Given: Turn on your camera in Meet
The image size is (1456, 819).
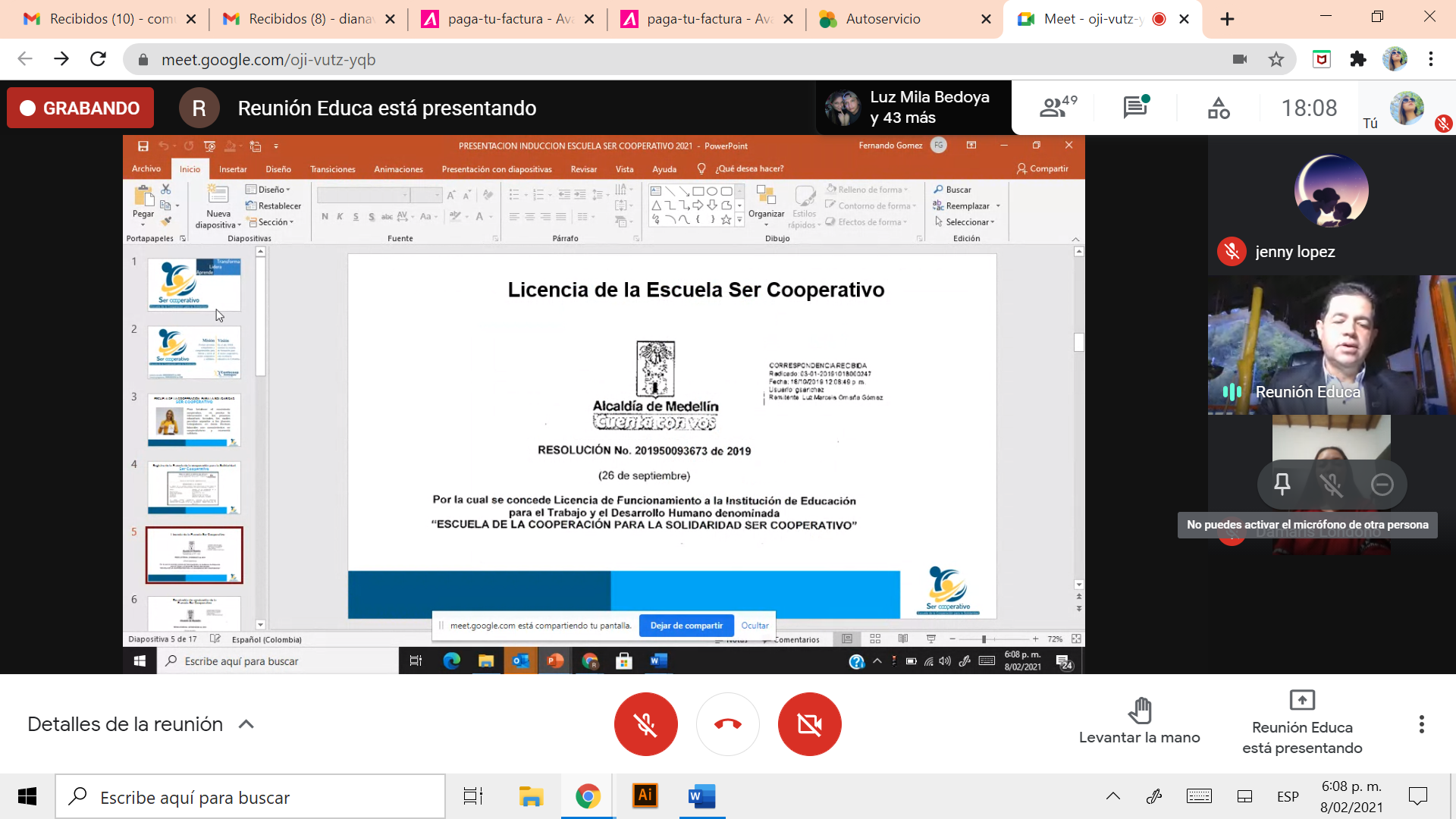Looking at the screenshot, I should [809, 724].
